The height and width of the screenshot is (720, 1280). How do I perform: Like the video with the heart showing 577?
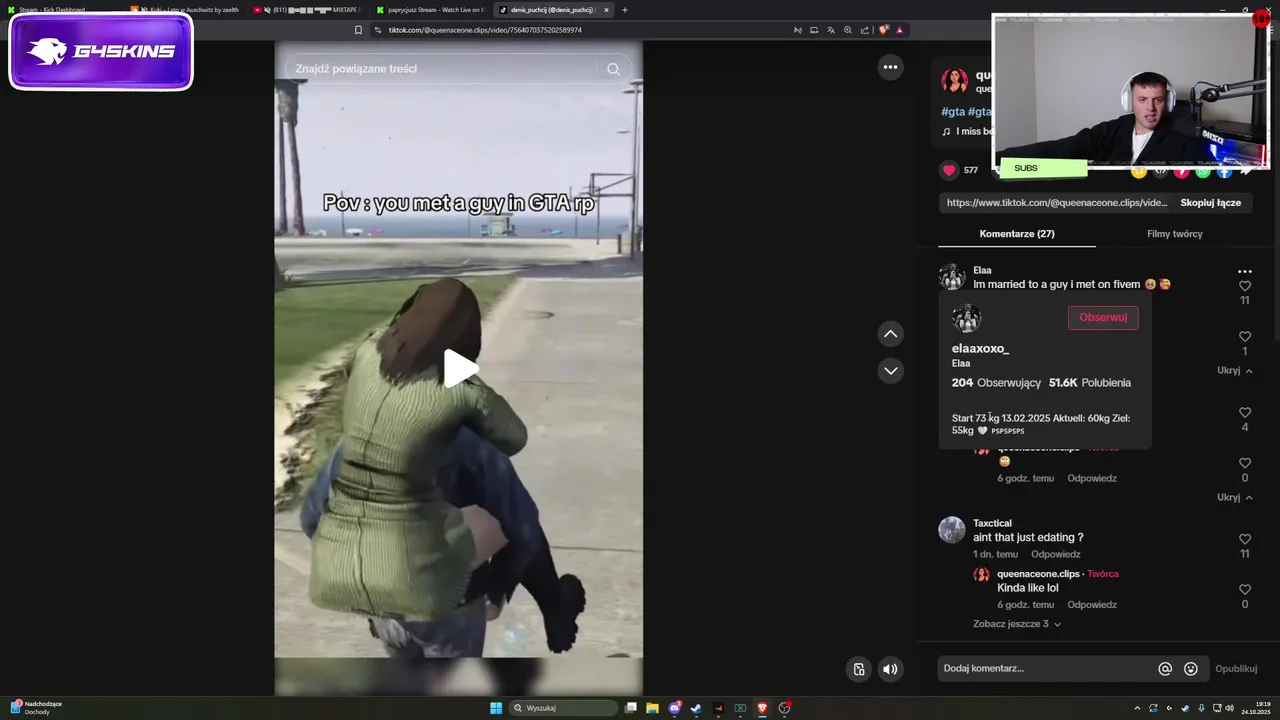pyautogui.click(x=950, y=170)
